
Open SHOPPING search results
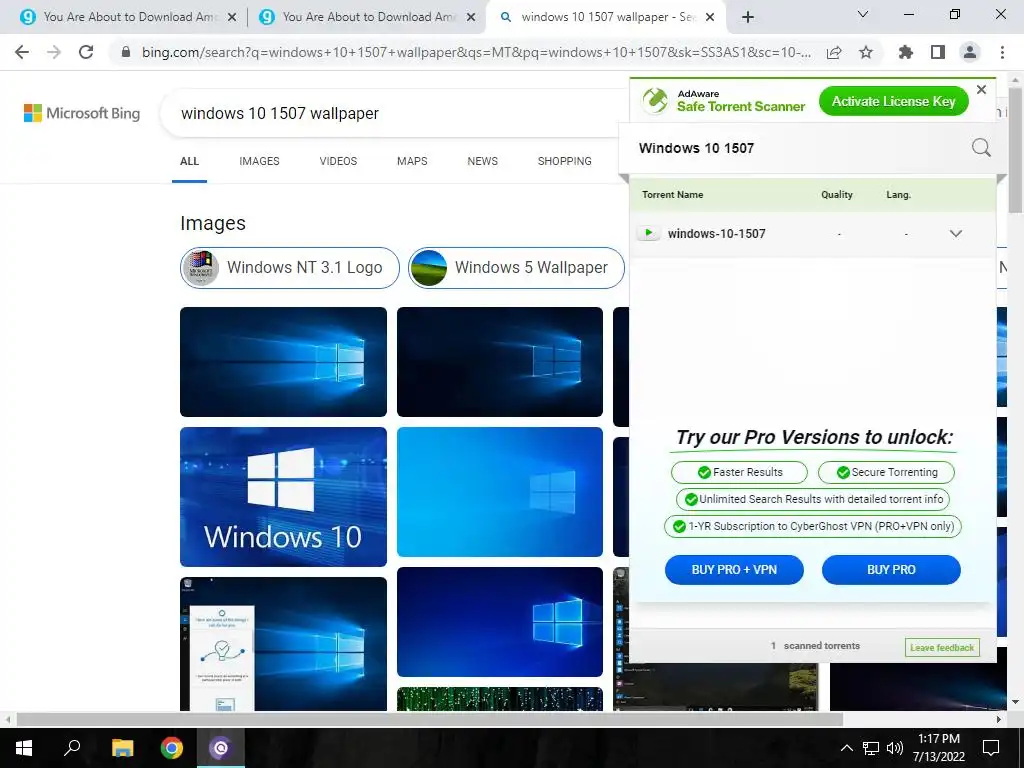[x=565, y=161]
